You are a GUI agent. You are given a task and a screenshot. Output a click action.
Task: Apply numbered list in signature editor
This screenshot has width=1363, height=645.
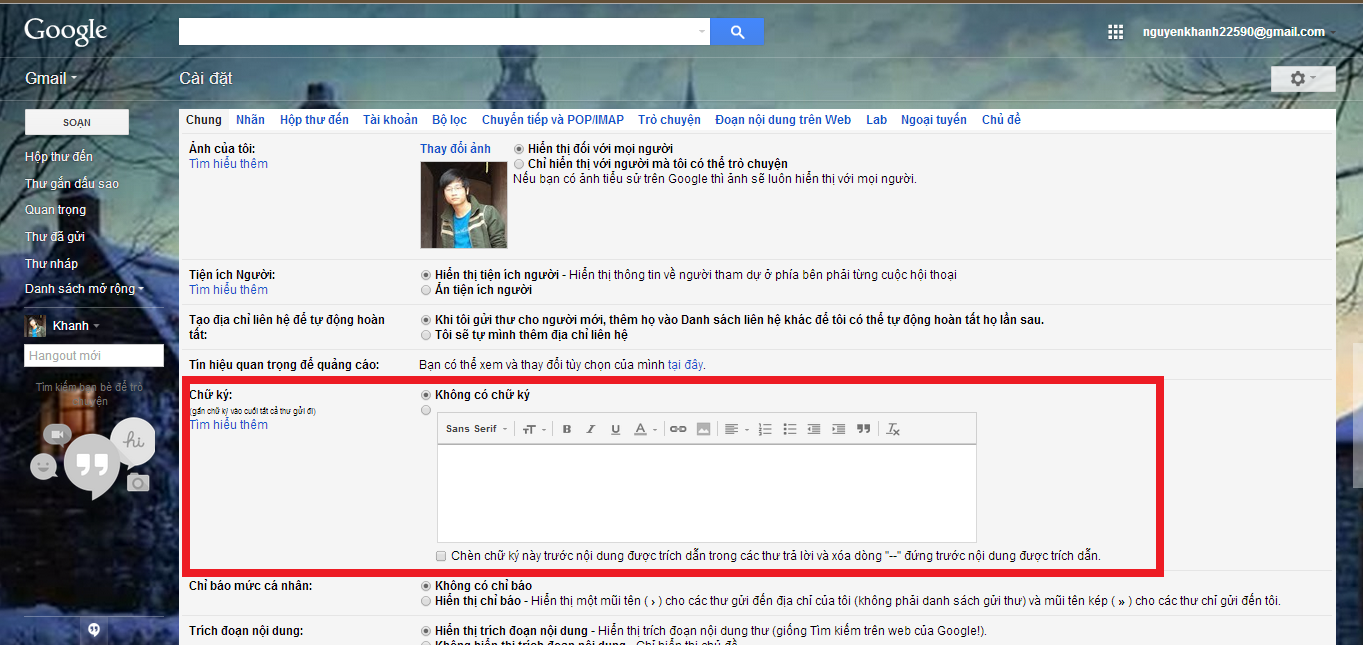point(765,429)
